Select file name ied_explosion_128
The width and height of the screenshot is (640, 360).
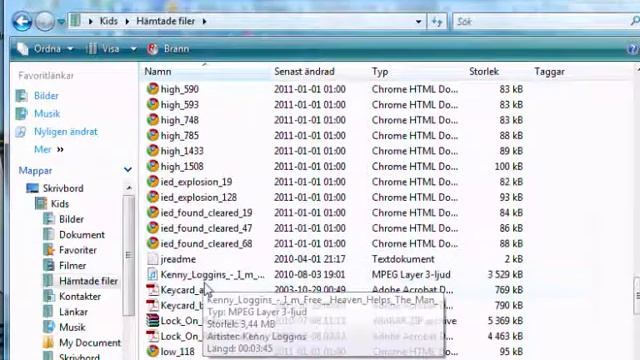pyautogui.click(x=199, y=198)
